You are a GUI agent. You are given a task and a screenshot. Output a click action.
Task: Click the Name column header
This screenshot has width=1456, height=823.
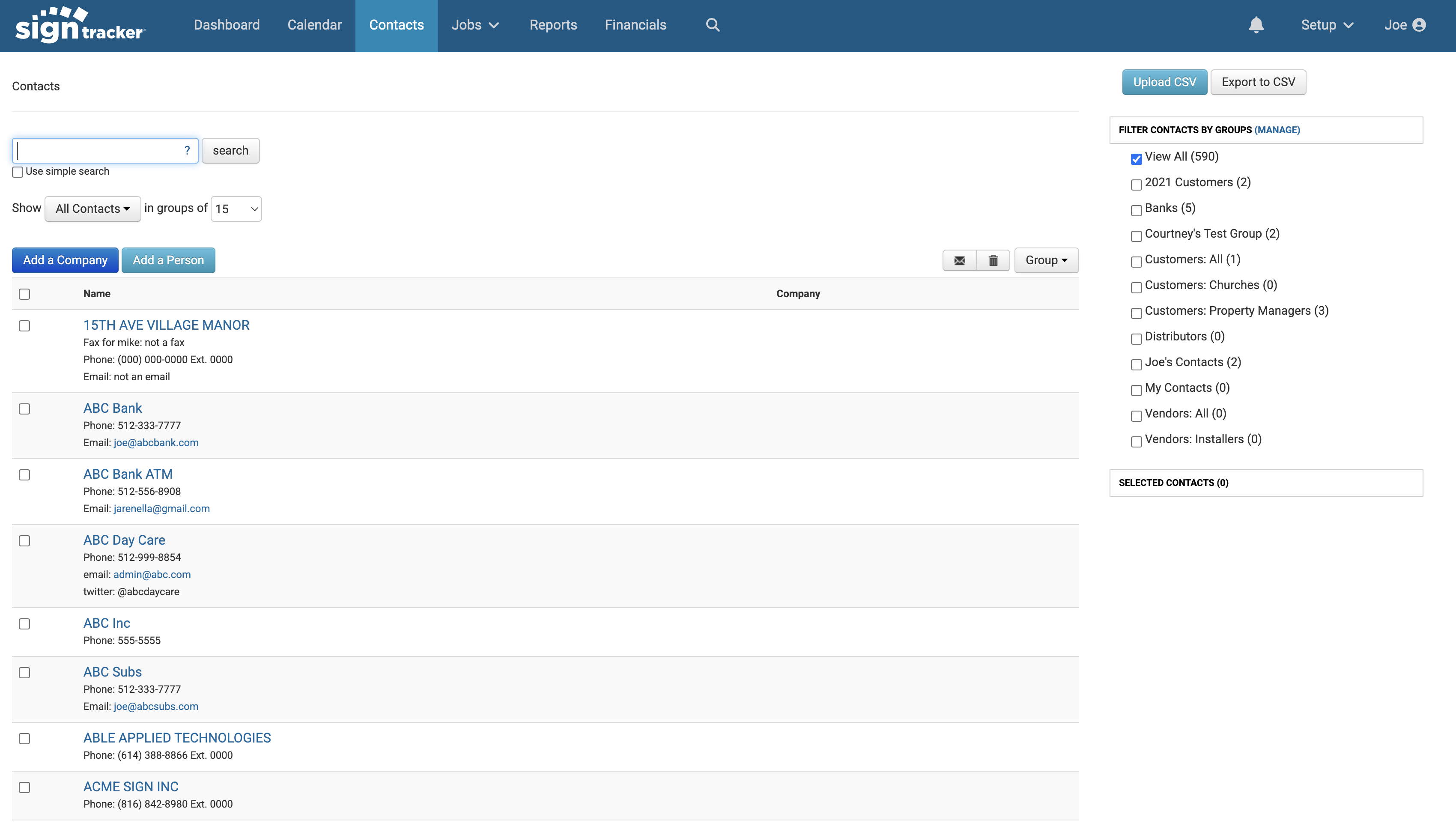pos(97,294)
